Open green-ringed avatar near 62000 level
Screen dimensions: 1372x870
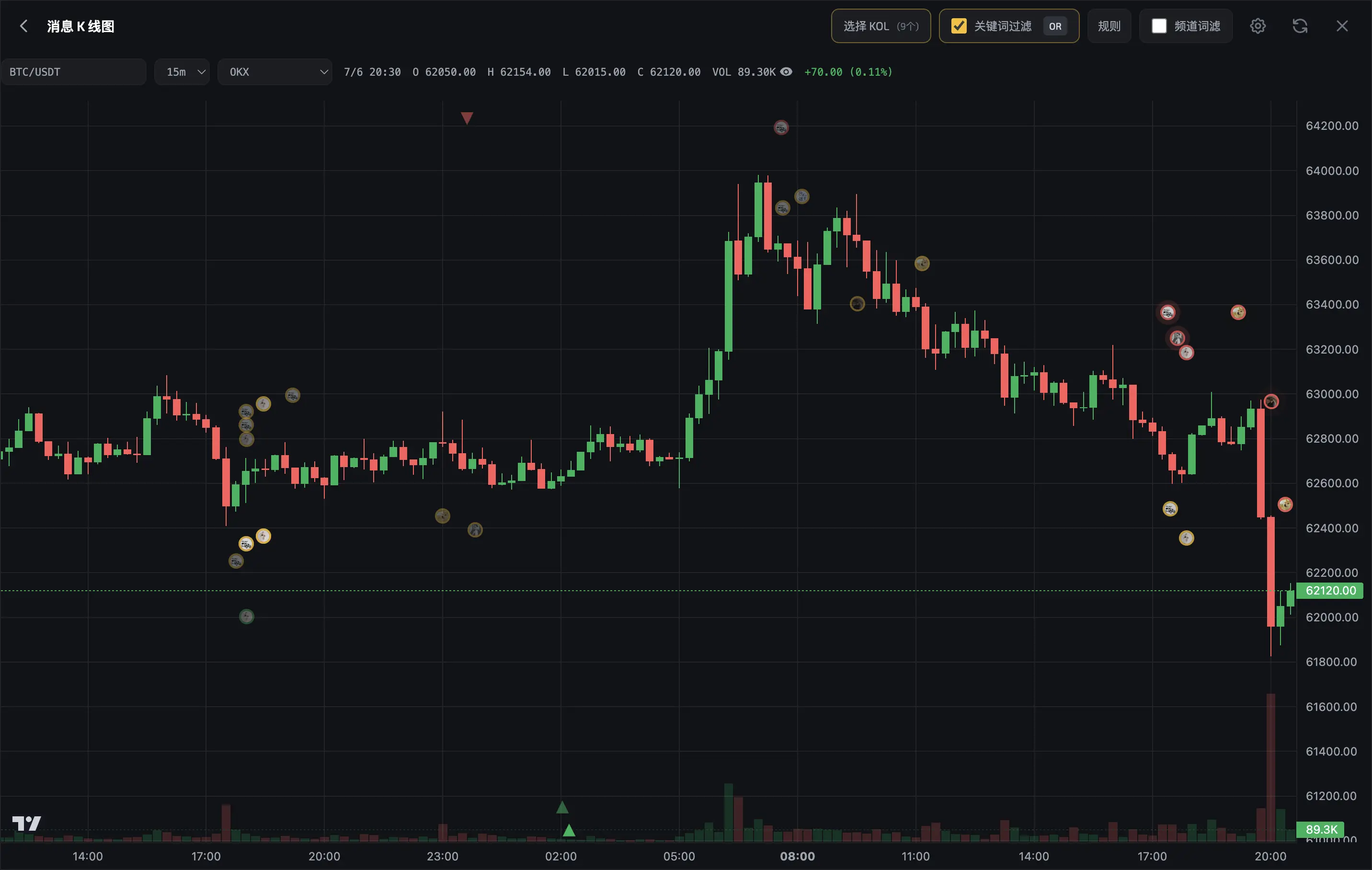(x=246, y=617)
